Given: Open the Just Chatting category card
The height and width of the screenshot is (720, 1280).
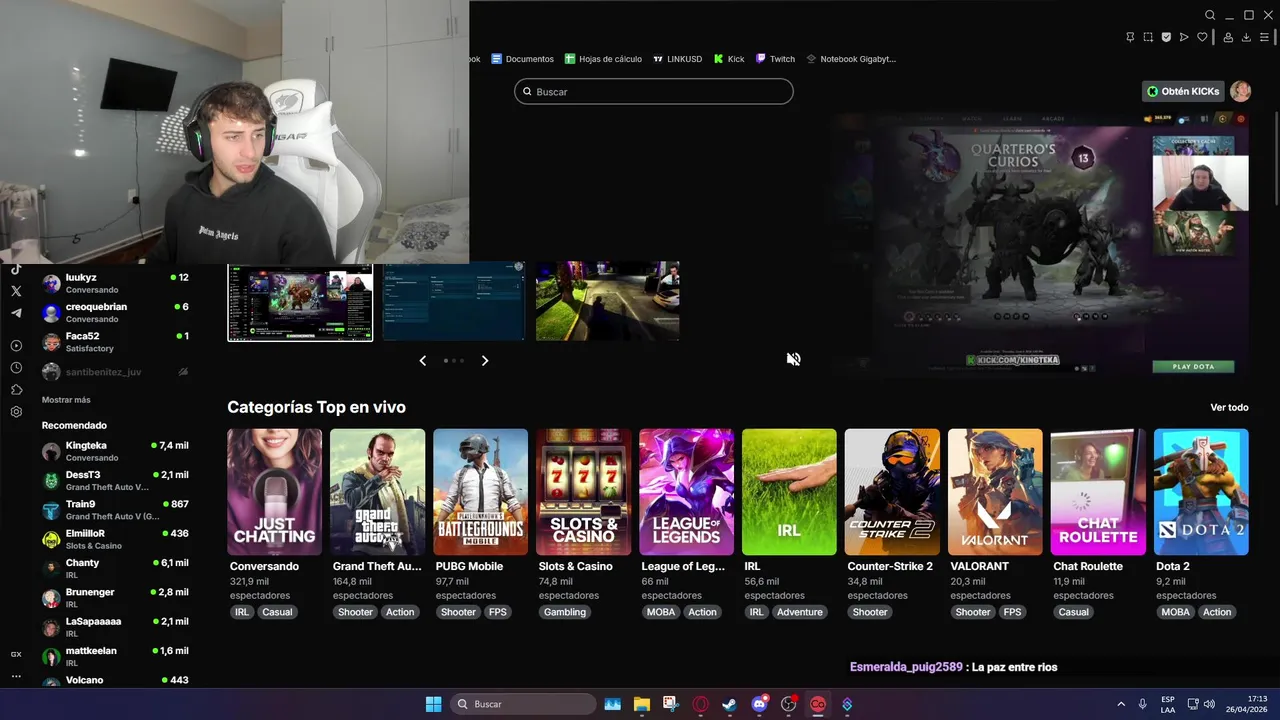Looking at the screenshot, I should tap(274, 492).
